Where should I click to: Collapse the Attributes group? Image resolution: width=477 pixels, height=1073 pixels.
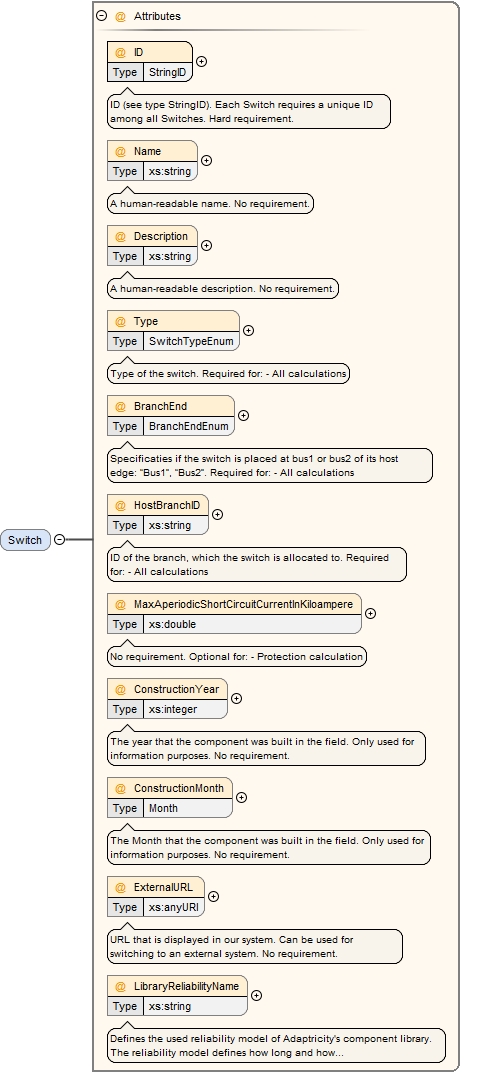(x=102, y=16)
